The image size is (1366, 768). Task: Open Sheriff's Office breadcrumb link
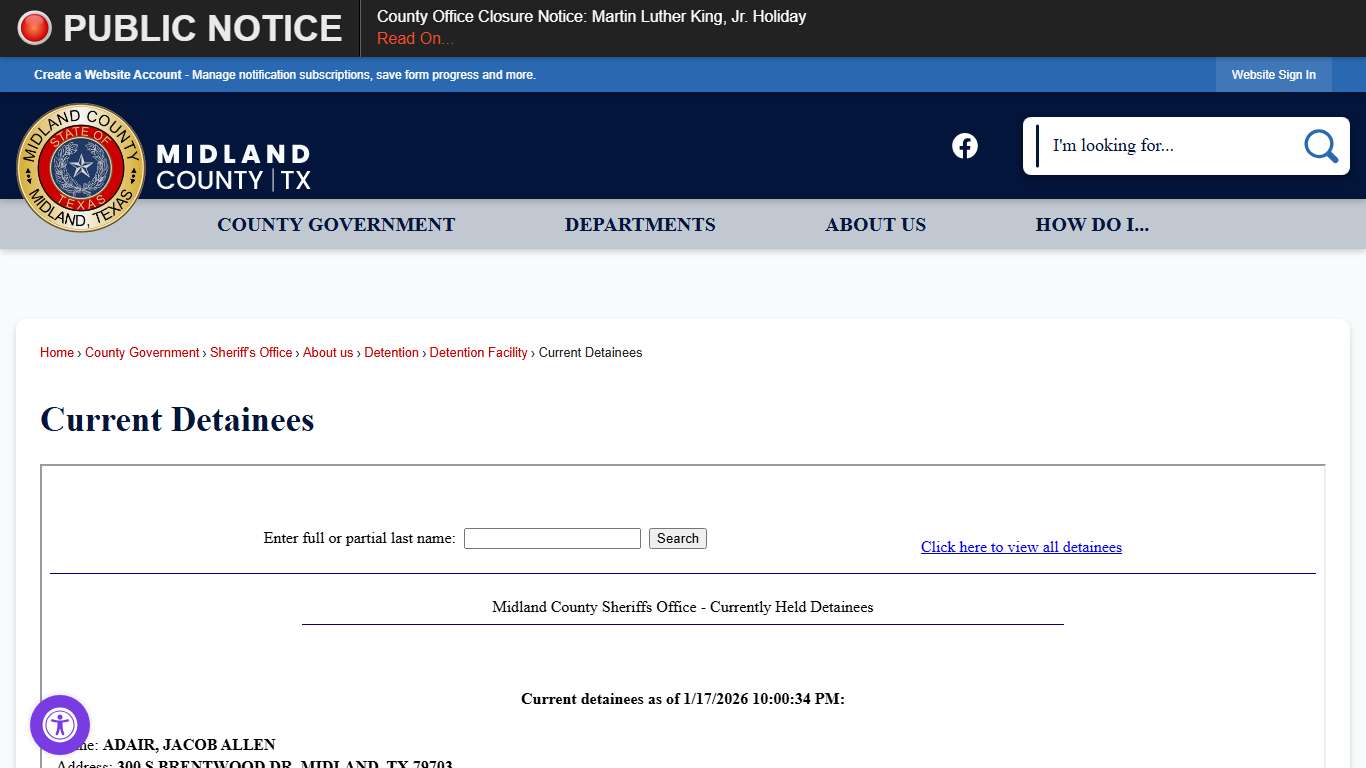pyautogui.click(x=251, y=352)
